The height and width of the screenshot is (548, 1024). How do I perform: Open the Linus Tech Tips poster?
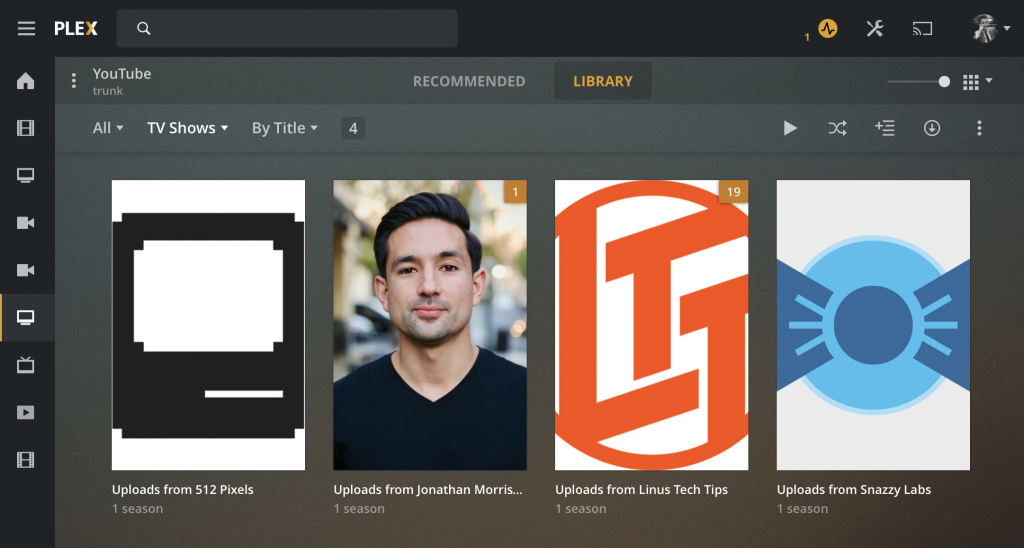click(652, 325)
